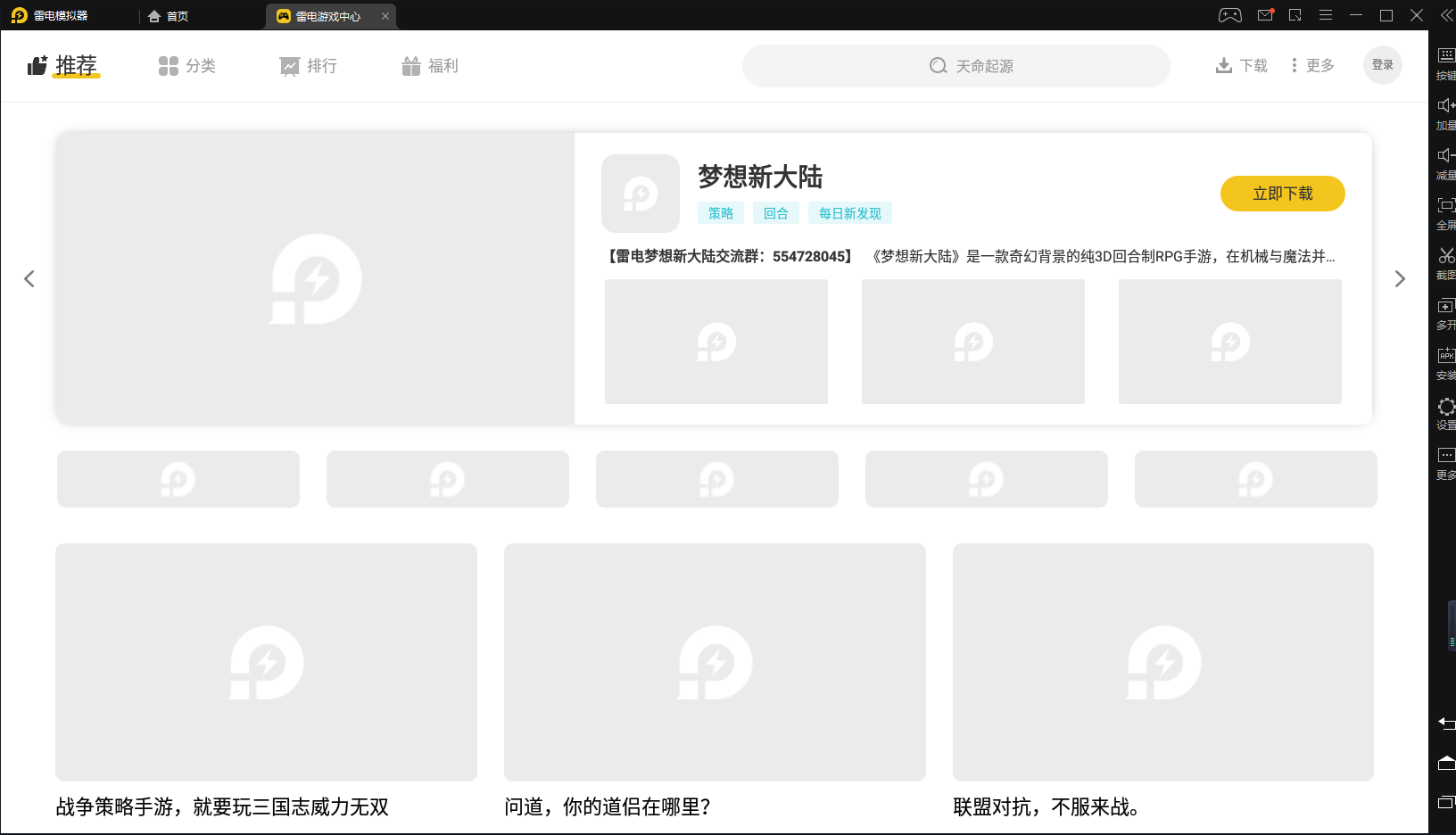Click the volume down speaker icon
Image resolution: width=1456 pixels, height=835 pixels.
(1445, 156)
